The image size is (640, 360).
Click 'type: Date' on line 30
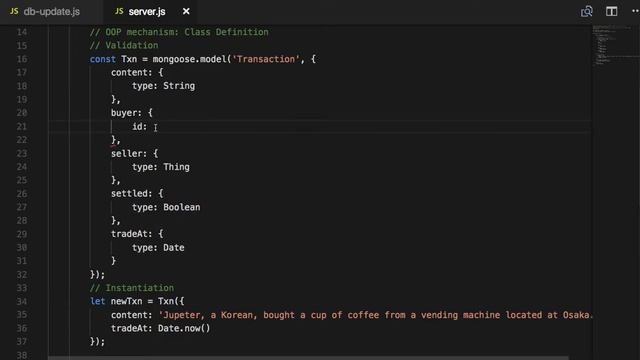point(158,248)
